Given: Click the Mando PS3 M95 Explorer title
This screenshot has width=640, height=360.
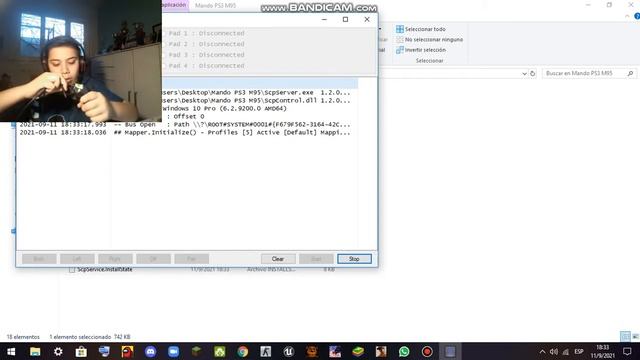Looking at the screenshot, I should pos(215,6).
